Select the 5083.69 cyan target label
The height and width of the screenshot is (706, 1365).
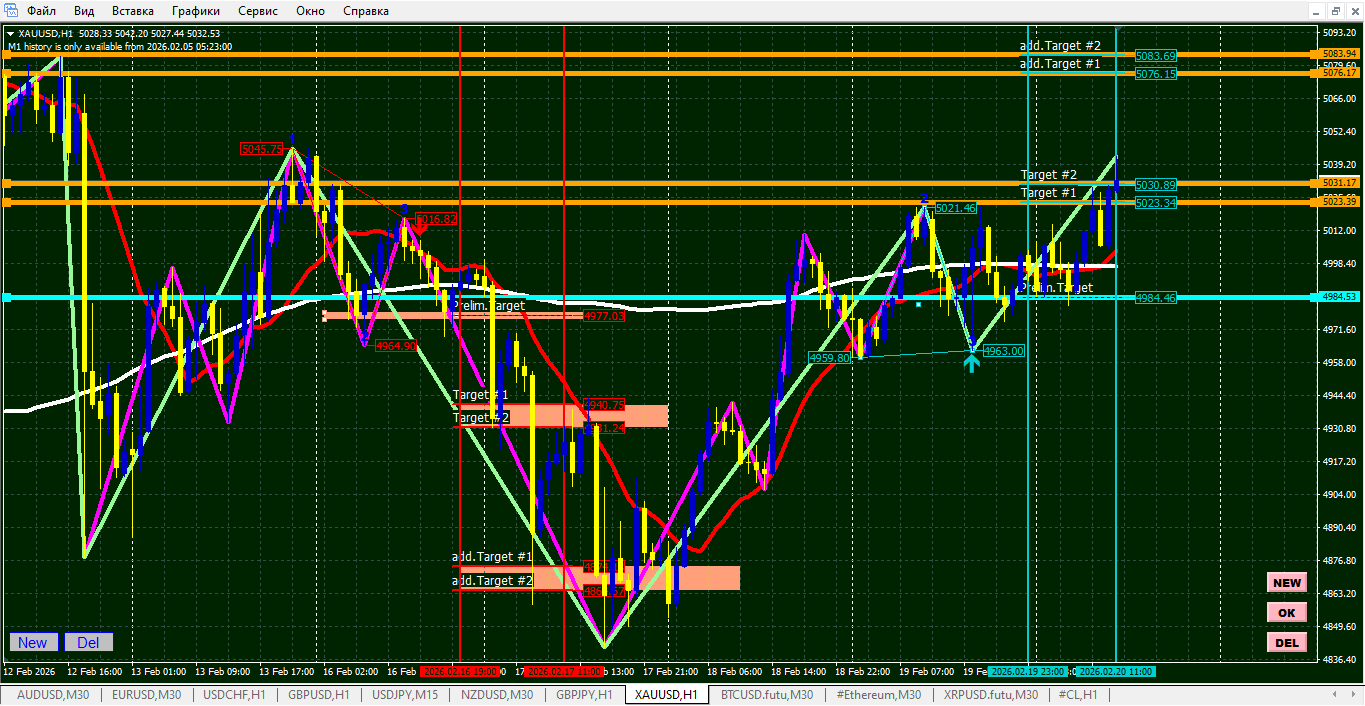click(1156, 56)
